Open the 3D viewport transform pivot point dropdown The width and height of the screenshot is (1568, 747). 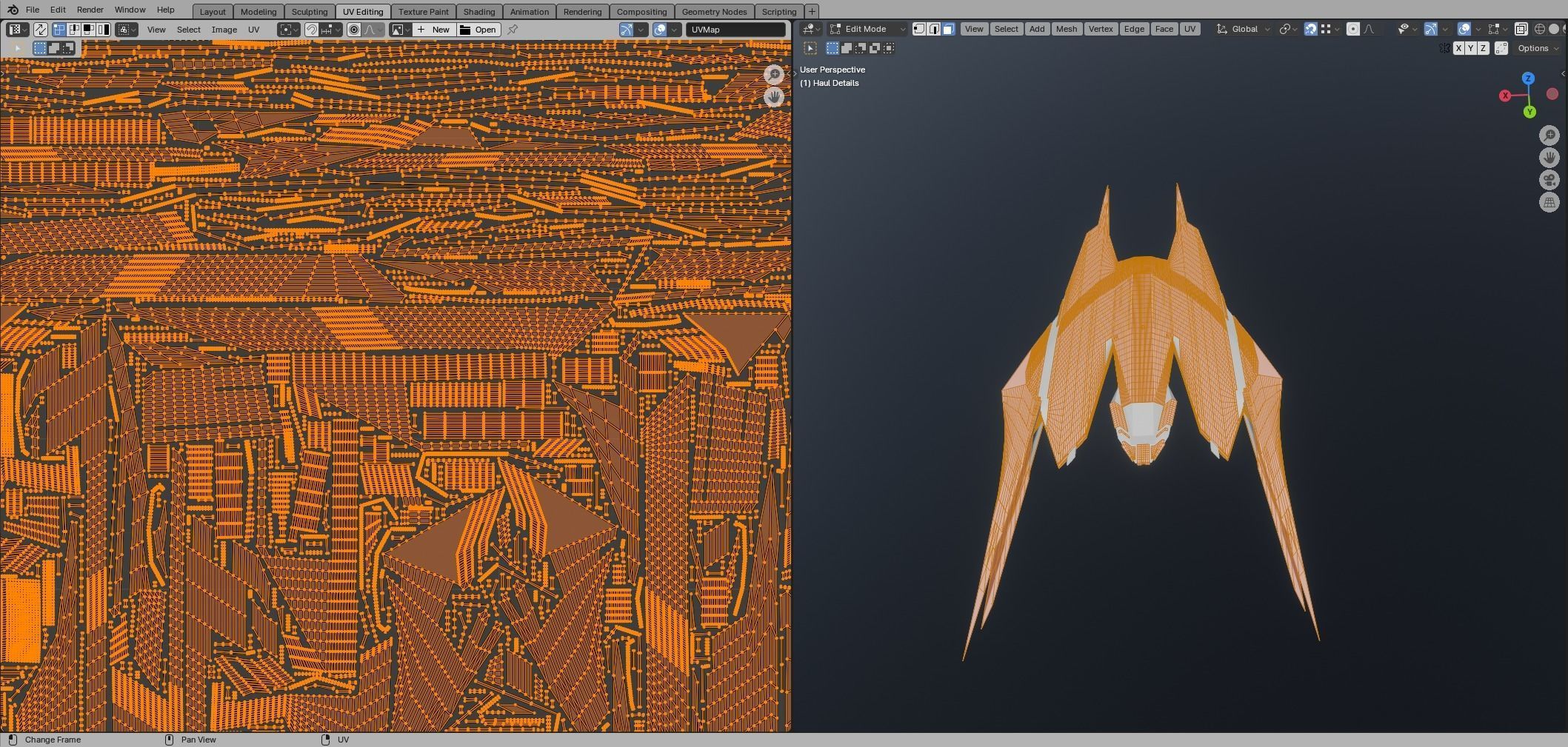1288,29
